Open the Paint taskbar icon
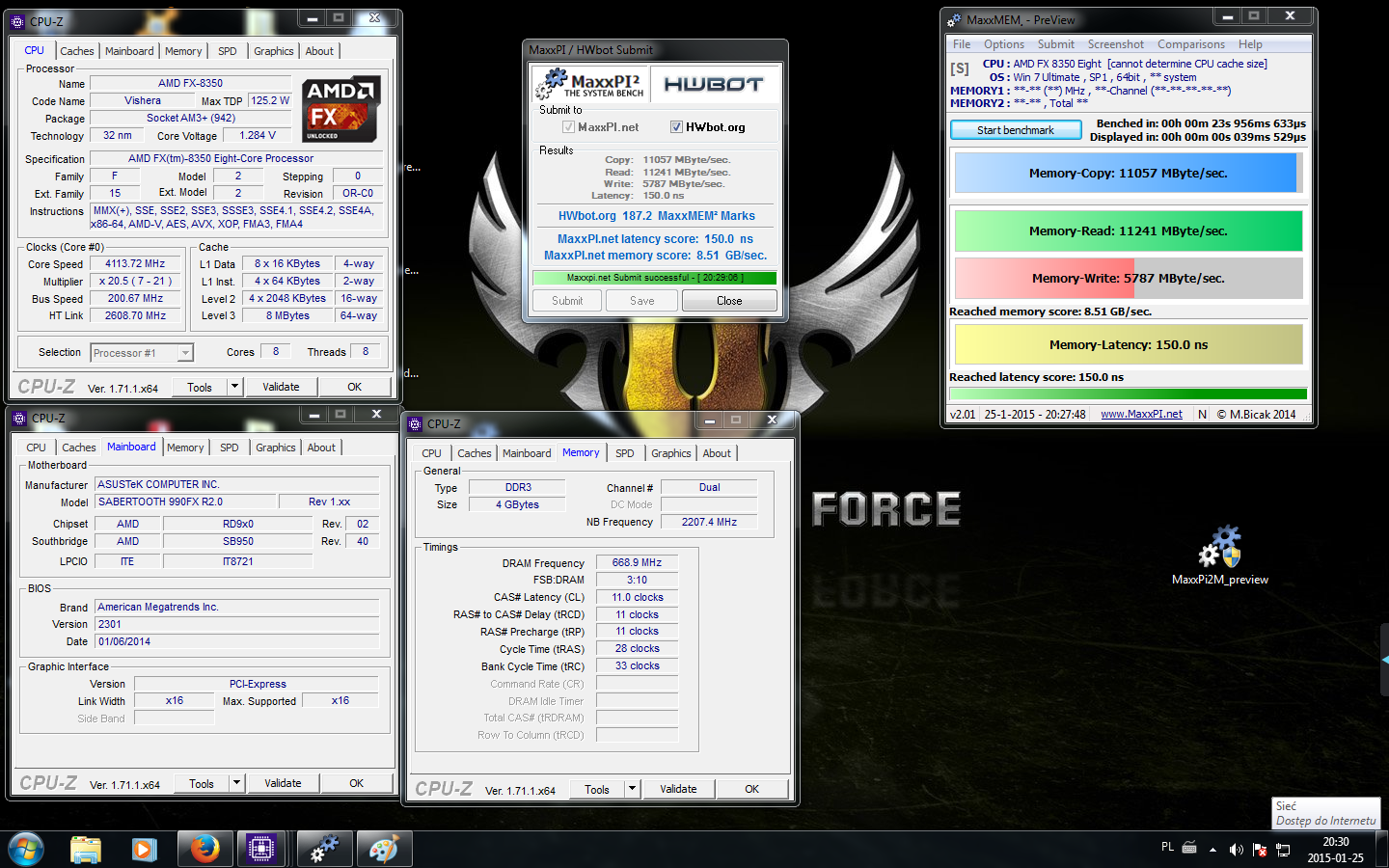The width and height of the screenshot is (1389, 868). click(x=383, y=849)
